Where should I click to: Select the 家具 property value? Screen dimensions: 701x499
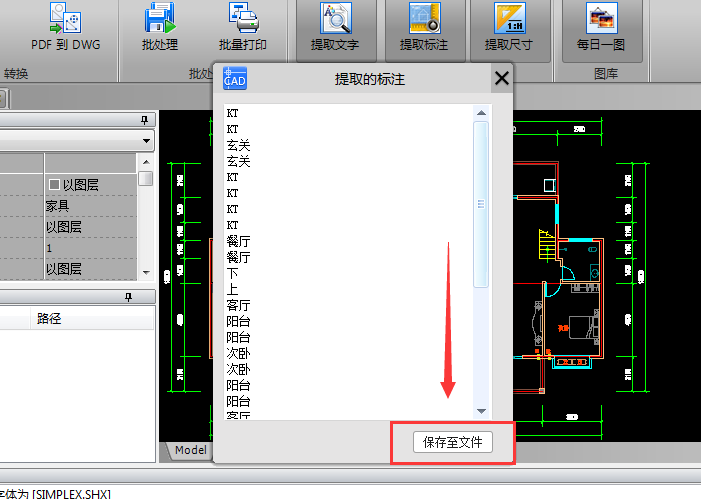pos(57,206)
